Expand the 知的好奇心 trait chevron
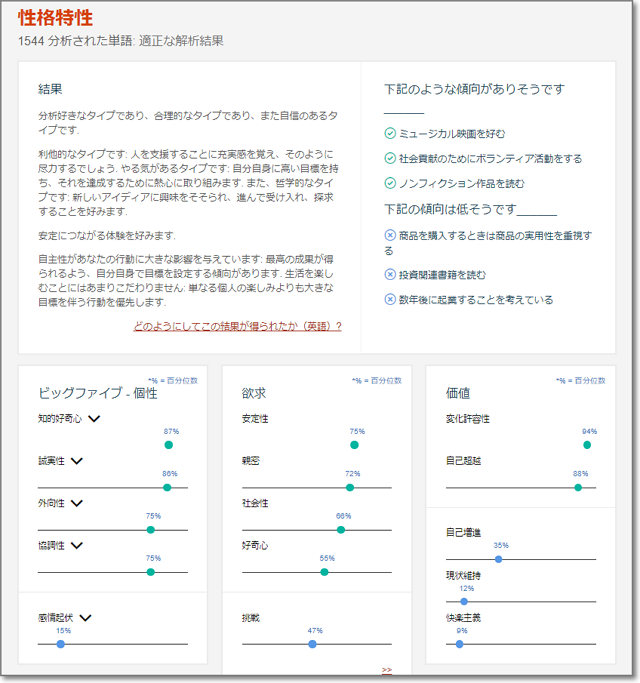This screenshot has width=640, height=683. pyautogui.click(x=95, y=420)
